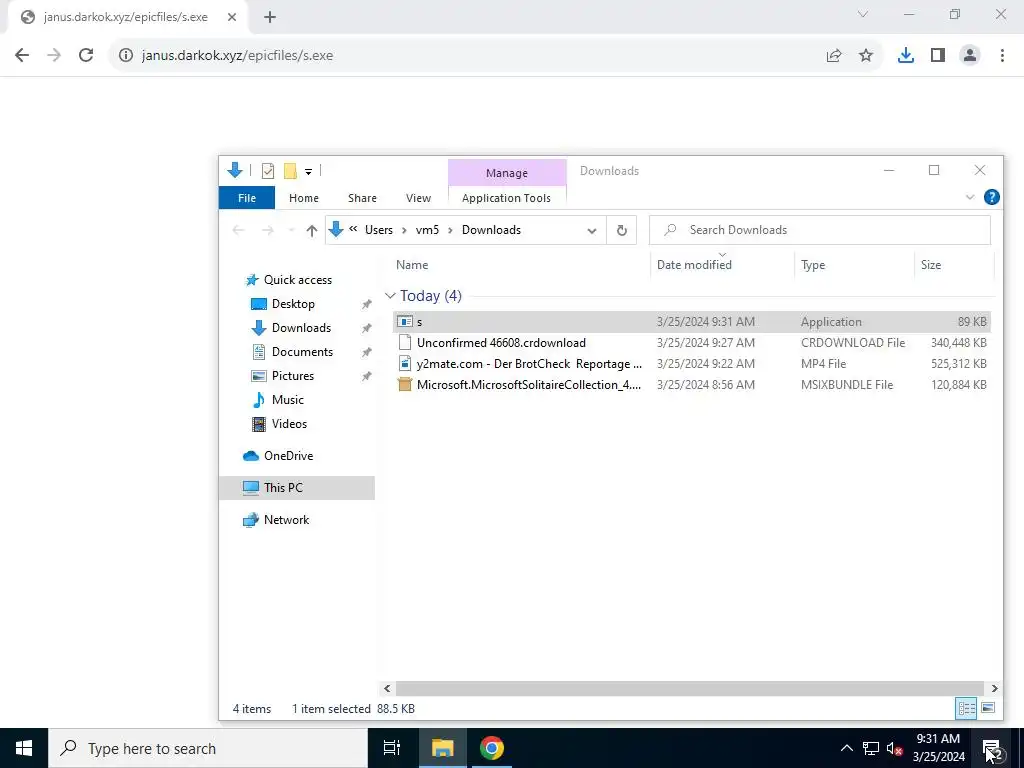This screenshot has width=1024, height=768.
Task: Share this page icon in Chrome
Action: click(834, 56)
